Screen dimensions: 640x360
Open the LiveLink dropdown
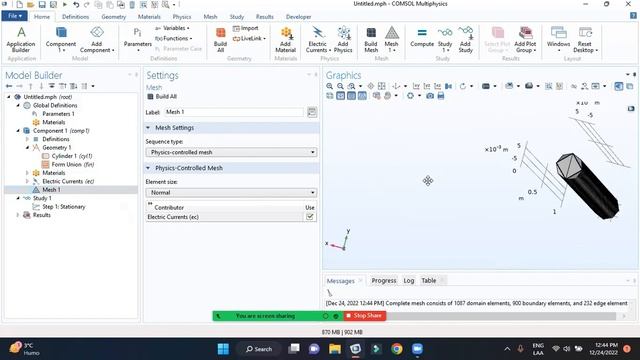(249, 38)
